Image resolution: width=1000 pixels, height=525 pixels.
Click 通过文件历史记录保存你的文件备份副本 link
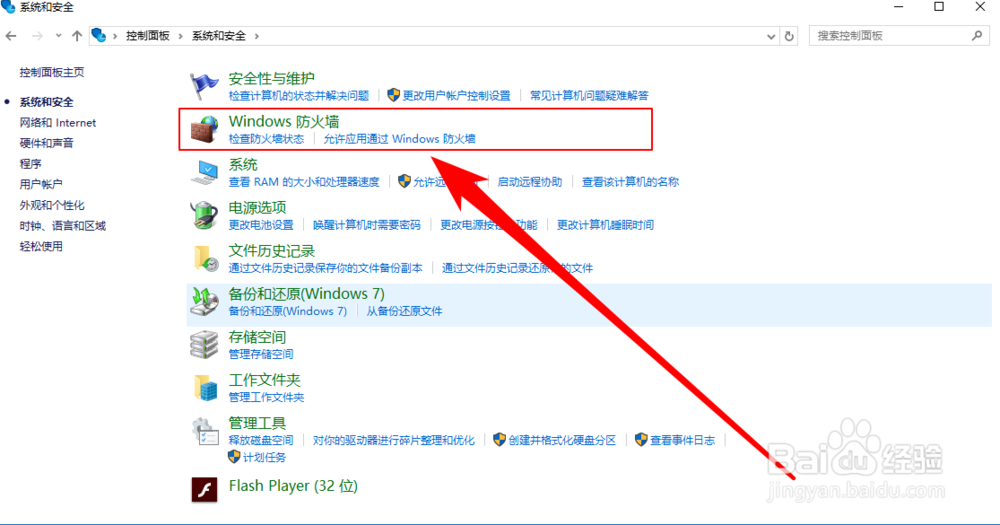[x=325, y=268]
